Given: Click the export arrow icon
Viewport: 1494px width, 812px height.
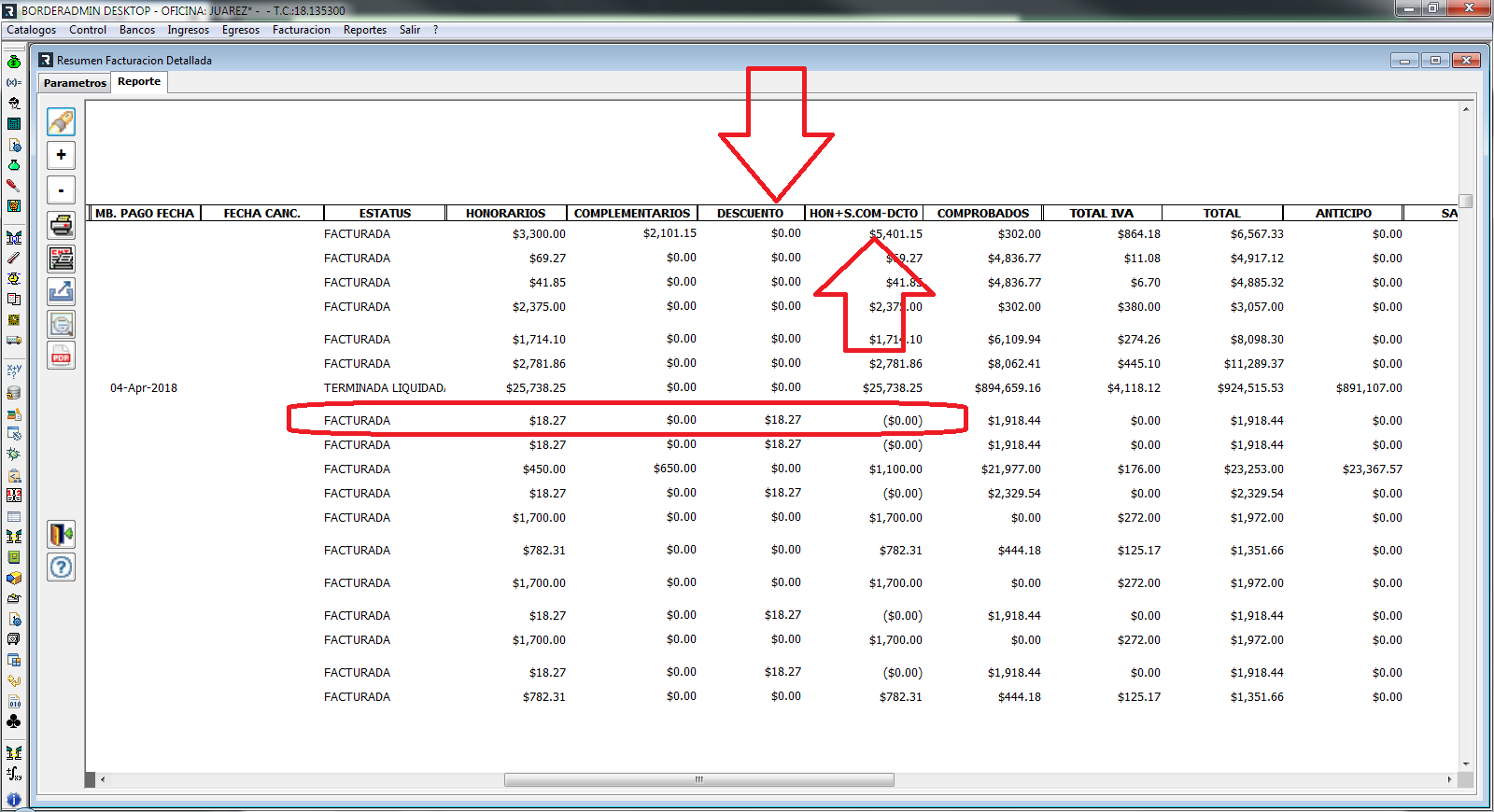Looking at the screenshot, I should 61,291.
